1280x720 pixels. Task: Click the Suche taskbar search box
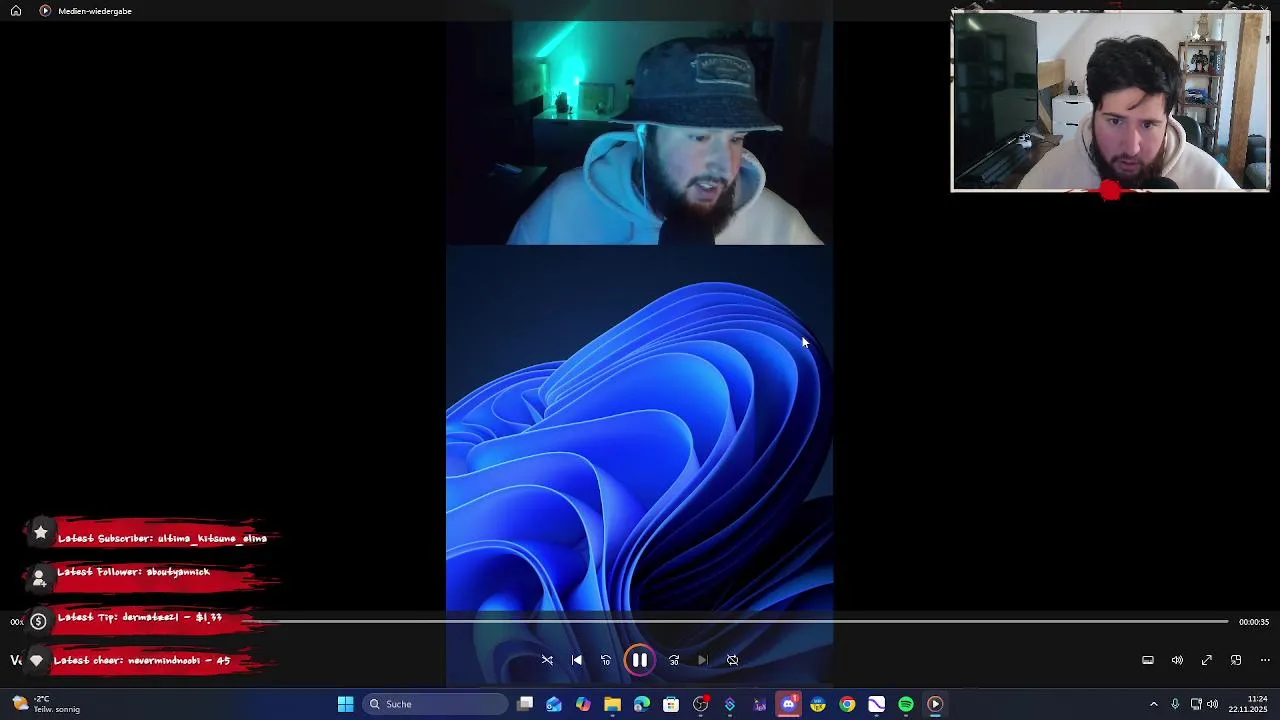click(435, 704)
